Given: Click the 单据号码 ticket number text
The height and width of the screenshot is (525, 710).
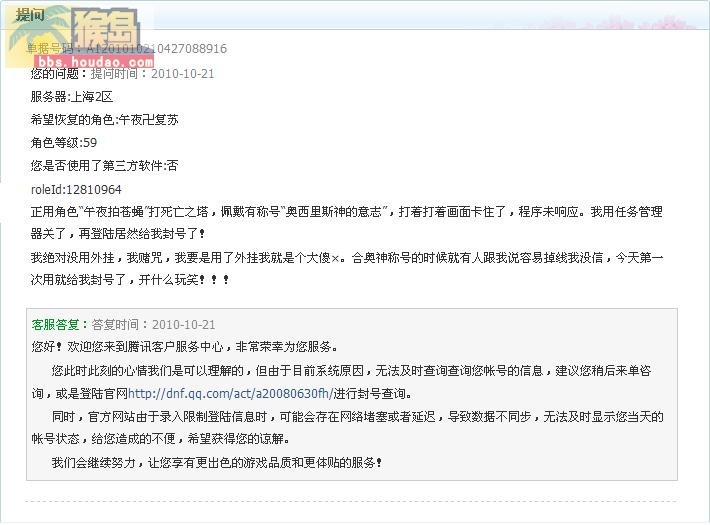Looking at the screenshot, I should (x=127, y=48).
